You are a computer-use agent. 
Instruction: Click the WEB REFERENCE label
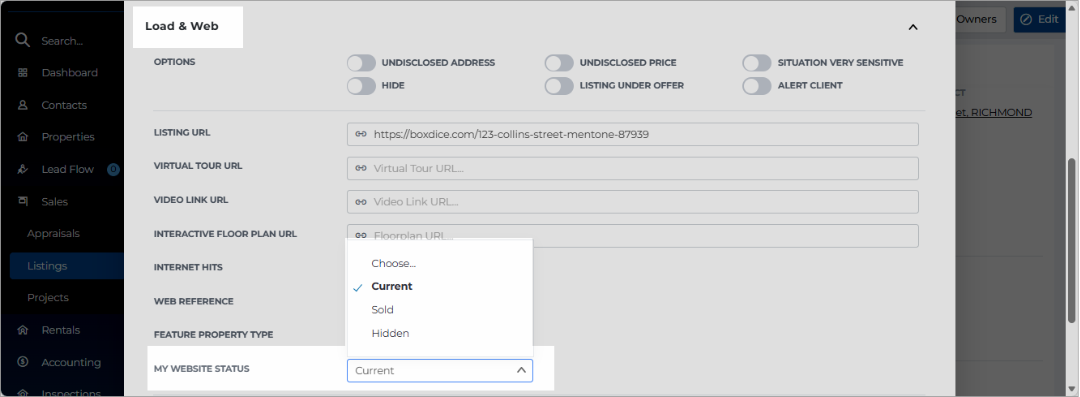tap(194, 301)
